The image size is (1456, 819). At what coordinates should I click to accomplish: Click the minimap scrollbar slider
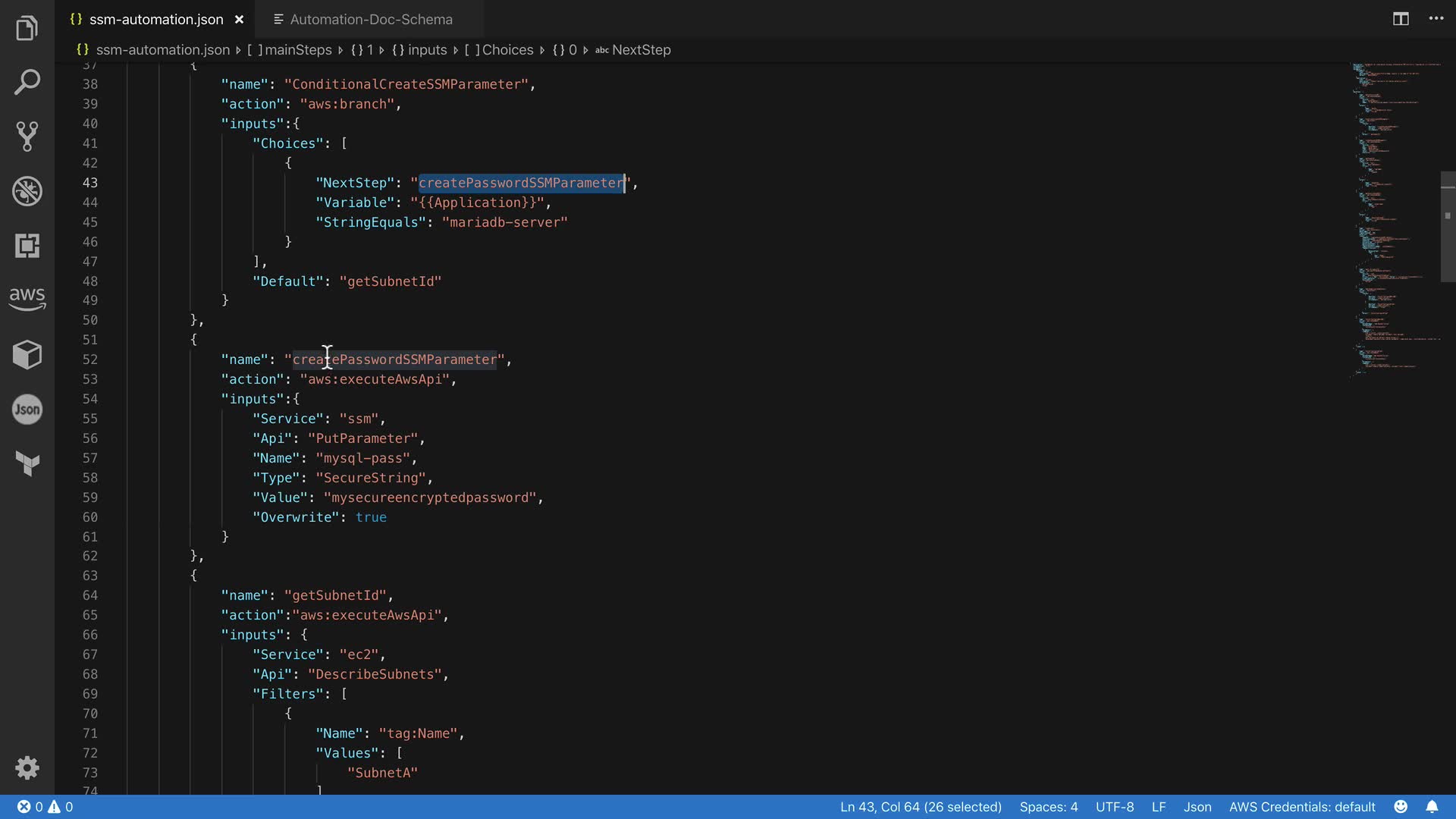point(1448,227)
